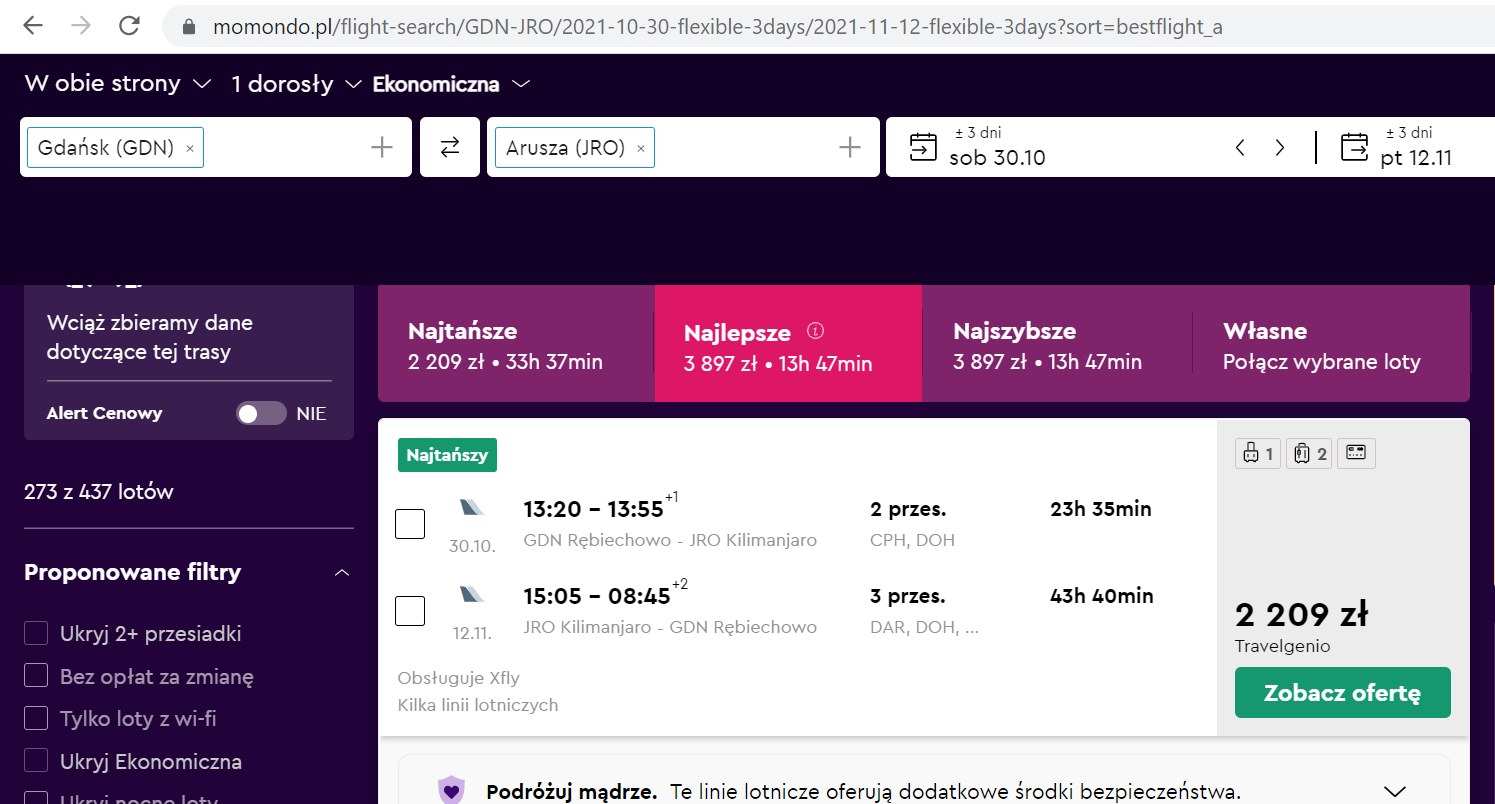
Task: Swap origin and destination airports
Action: point(450,147)
